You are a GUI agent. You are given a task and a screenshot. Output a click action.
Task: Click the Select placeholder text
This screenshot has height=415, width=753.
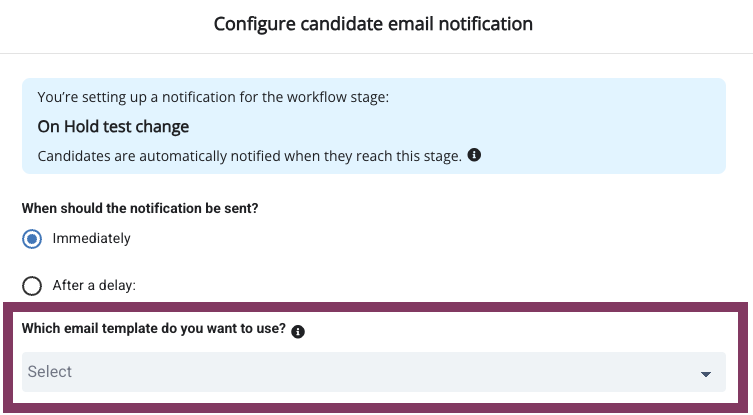click(49, 371)
